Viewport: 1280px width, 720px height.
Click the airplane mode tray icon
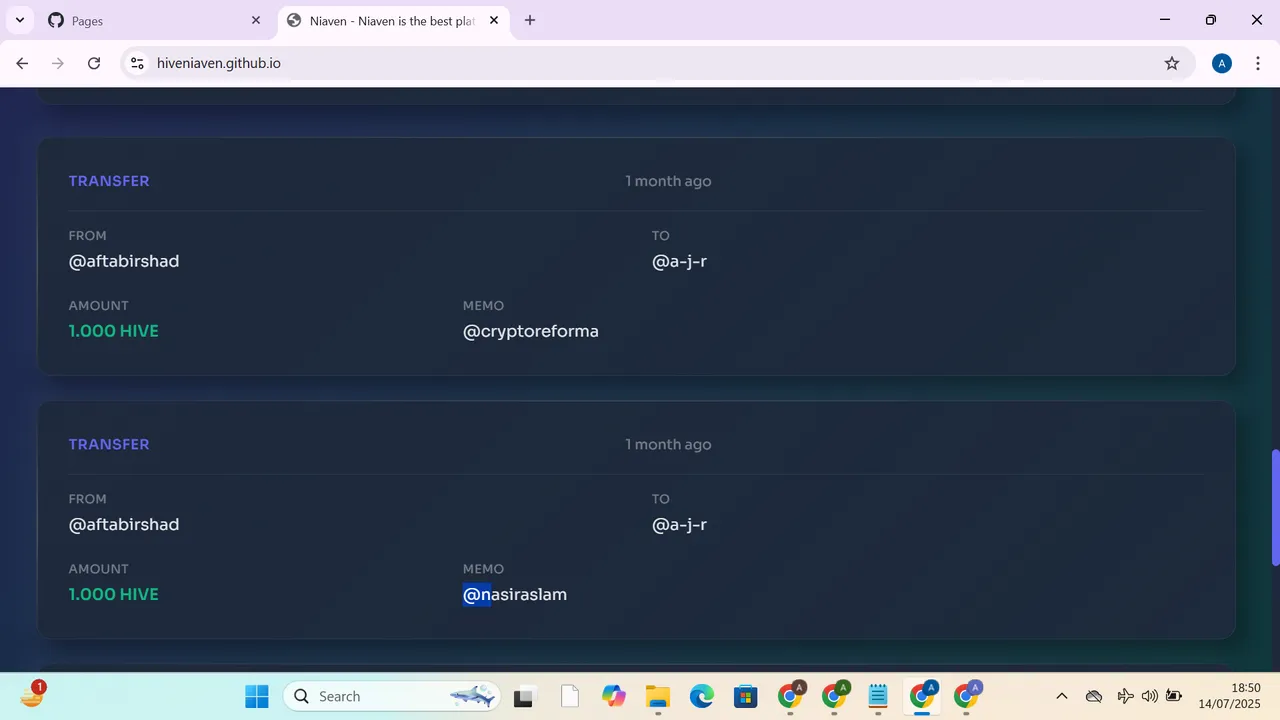pyautogui.click(x=1125, y=696)
